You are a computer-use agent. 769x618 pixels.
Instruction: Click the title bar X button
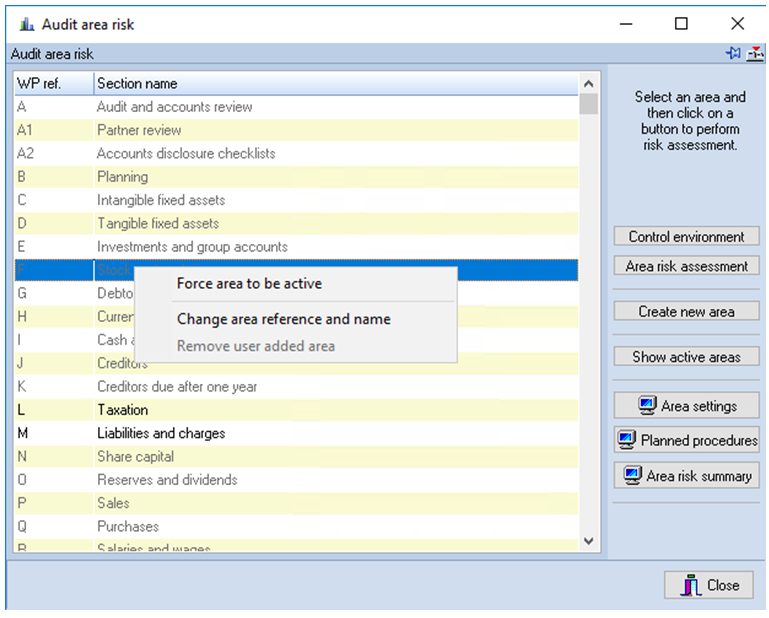[737, 24]
